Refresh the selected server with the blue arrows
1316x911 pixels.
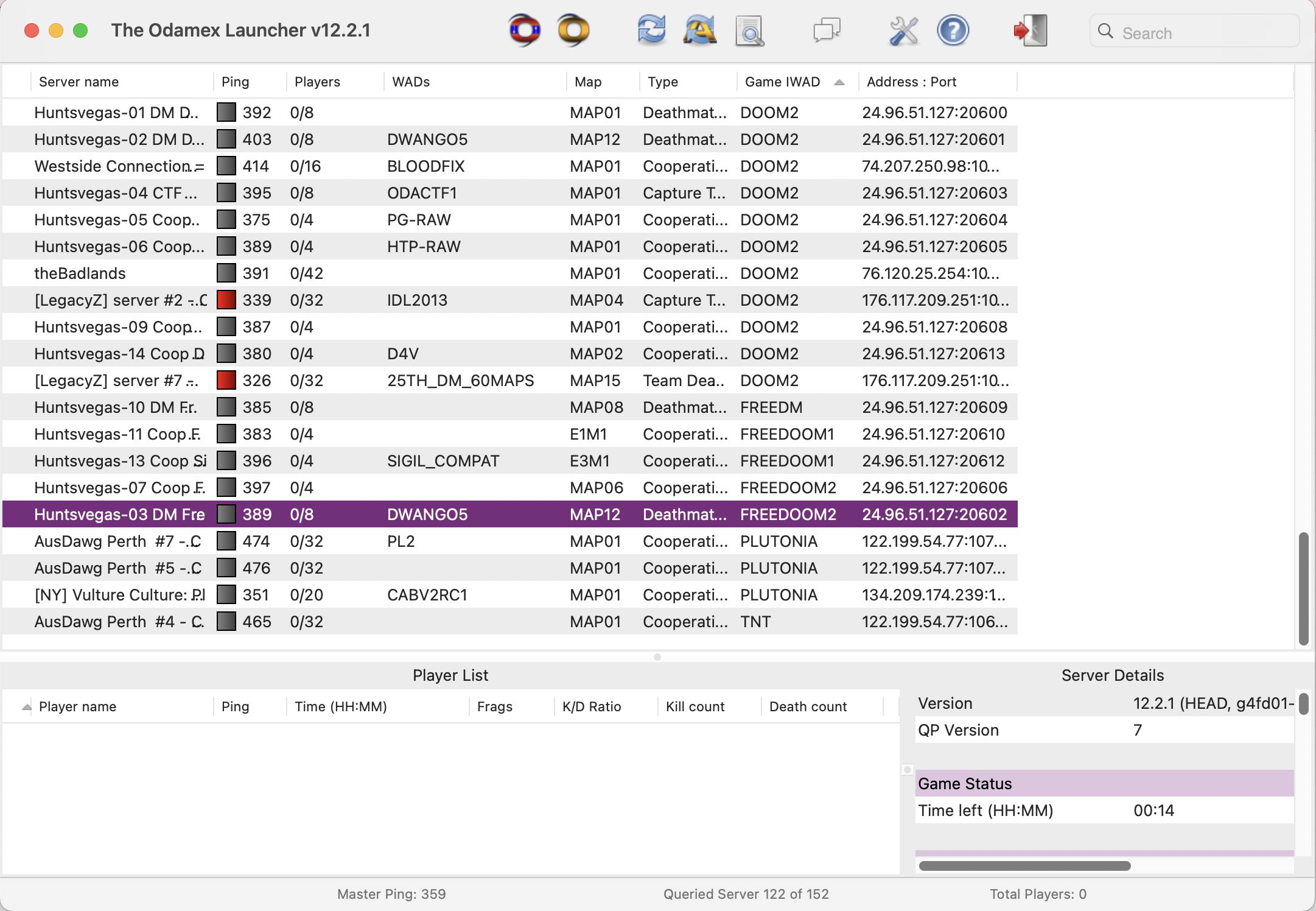(651, 30)
